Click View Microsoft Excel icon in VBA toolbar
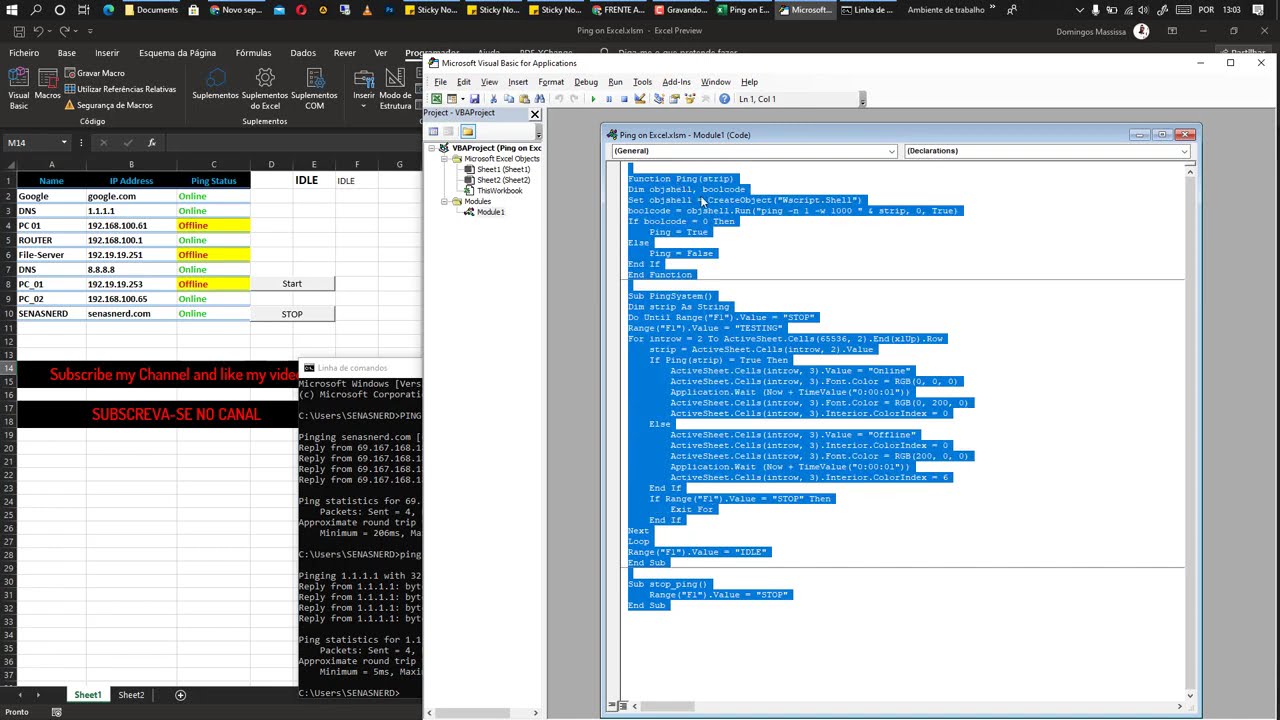The height and width of the screenshot is (720, 1280). coord(436,99)
